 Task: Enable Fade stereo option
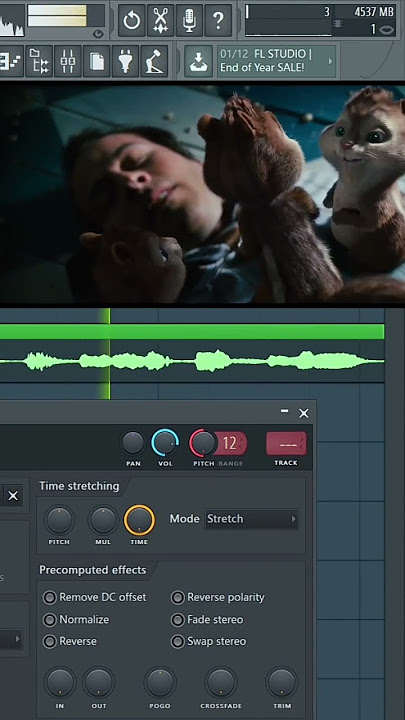[207, 619]
